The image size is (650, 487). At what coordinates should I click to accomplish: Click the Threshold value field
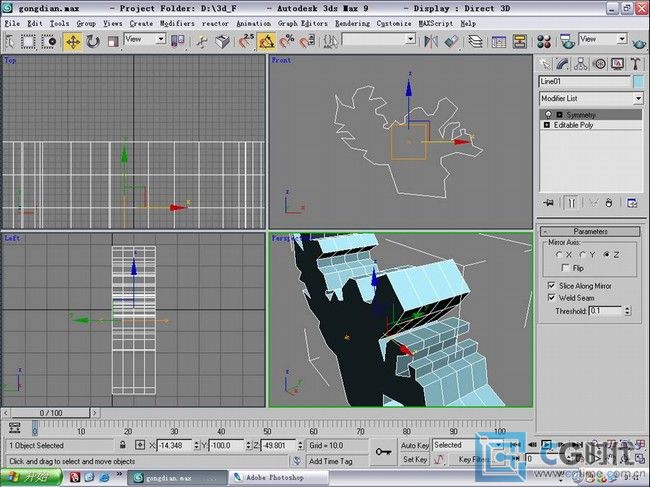tap(606, 310)
